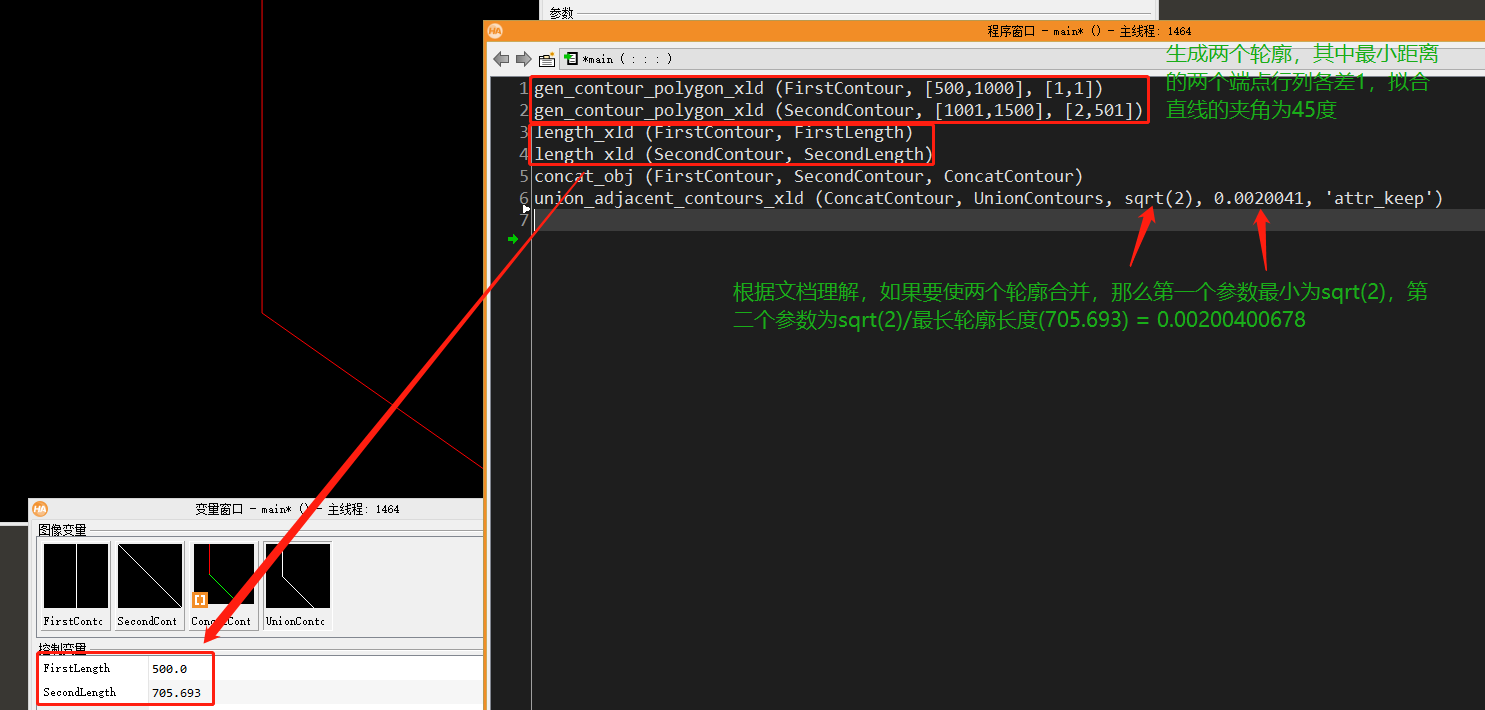Click code line 6 union_adjacent_contours_xld statement
Viewport: 1485px width, 710px height.
coord(989,198)
